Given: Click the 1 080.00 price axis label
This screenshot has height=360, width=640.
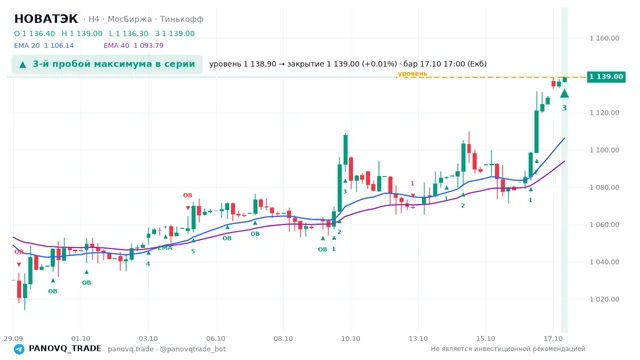Looking at the screenshot, I should (x=604, y=187).
